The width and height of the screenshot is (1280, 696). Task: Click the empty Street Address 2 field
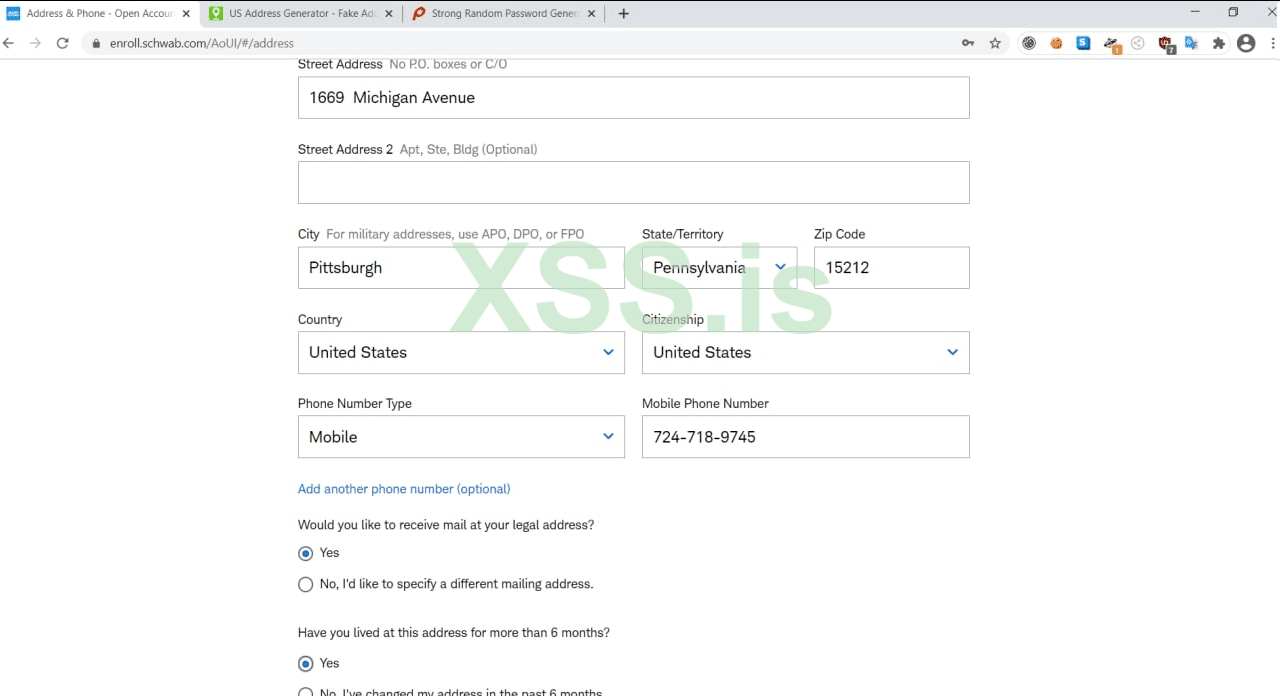pos(633,183)
